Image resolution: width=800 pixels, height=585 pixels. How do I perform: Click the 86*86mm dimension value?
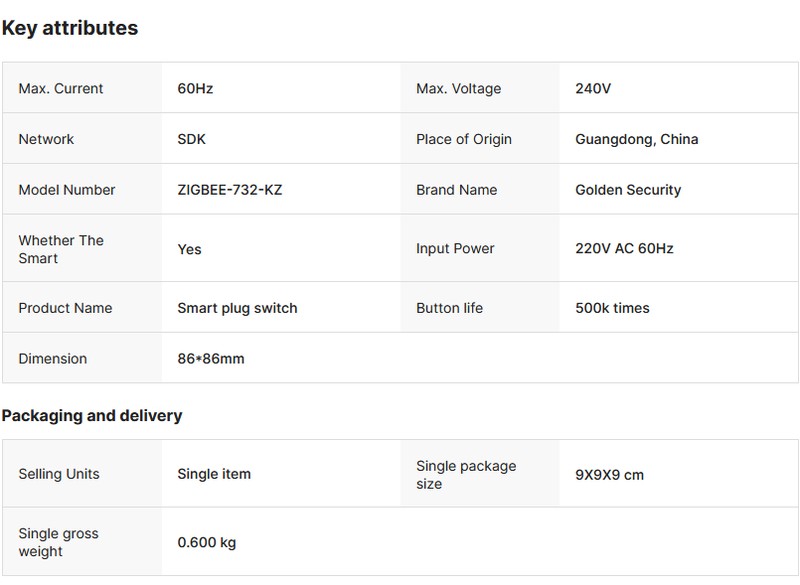[x=210, y=358]
